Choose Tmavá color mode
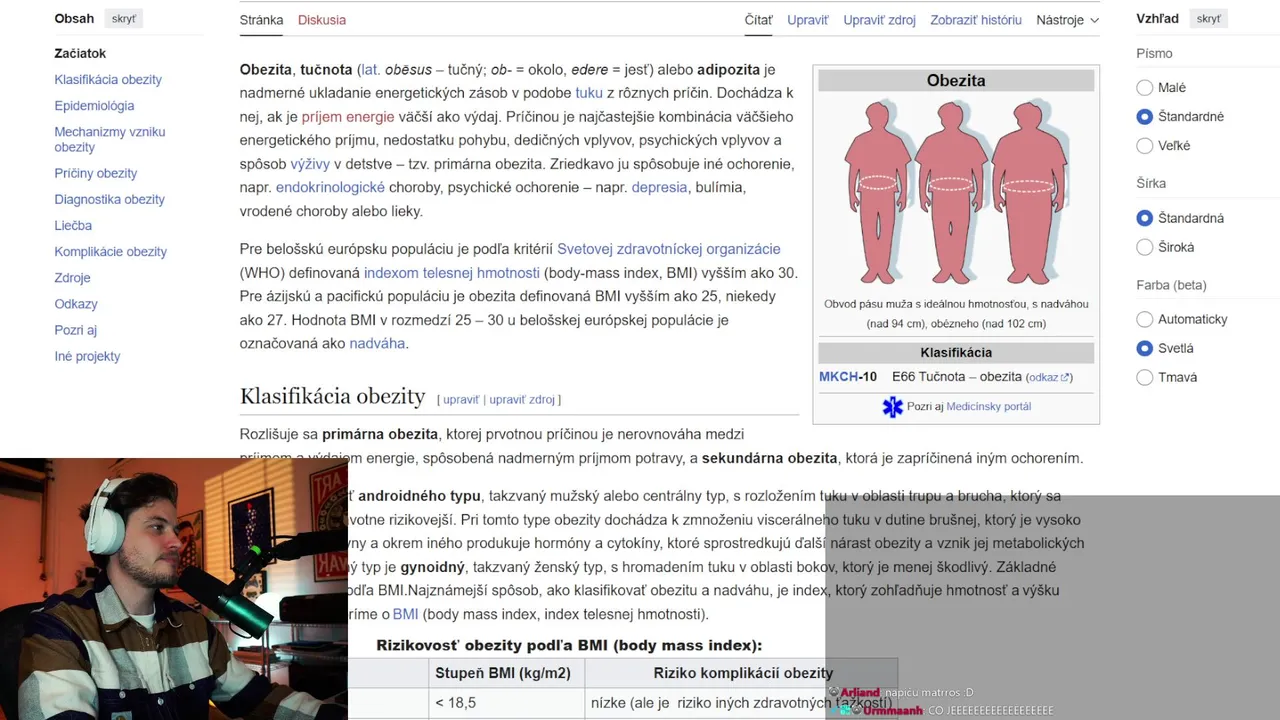The image size is (1280, 720). point(1145,378)
